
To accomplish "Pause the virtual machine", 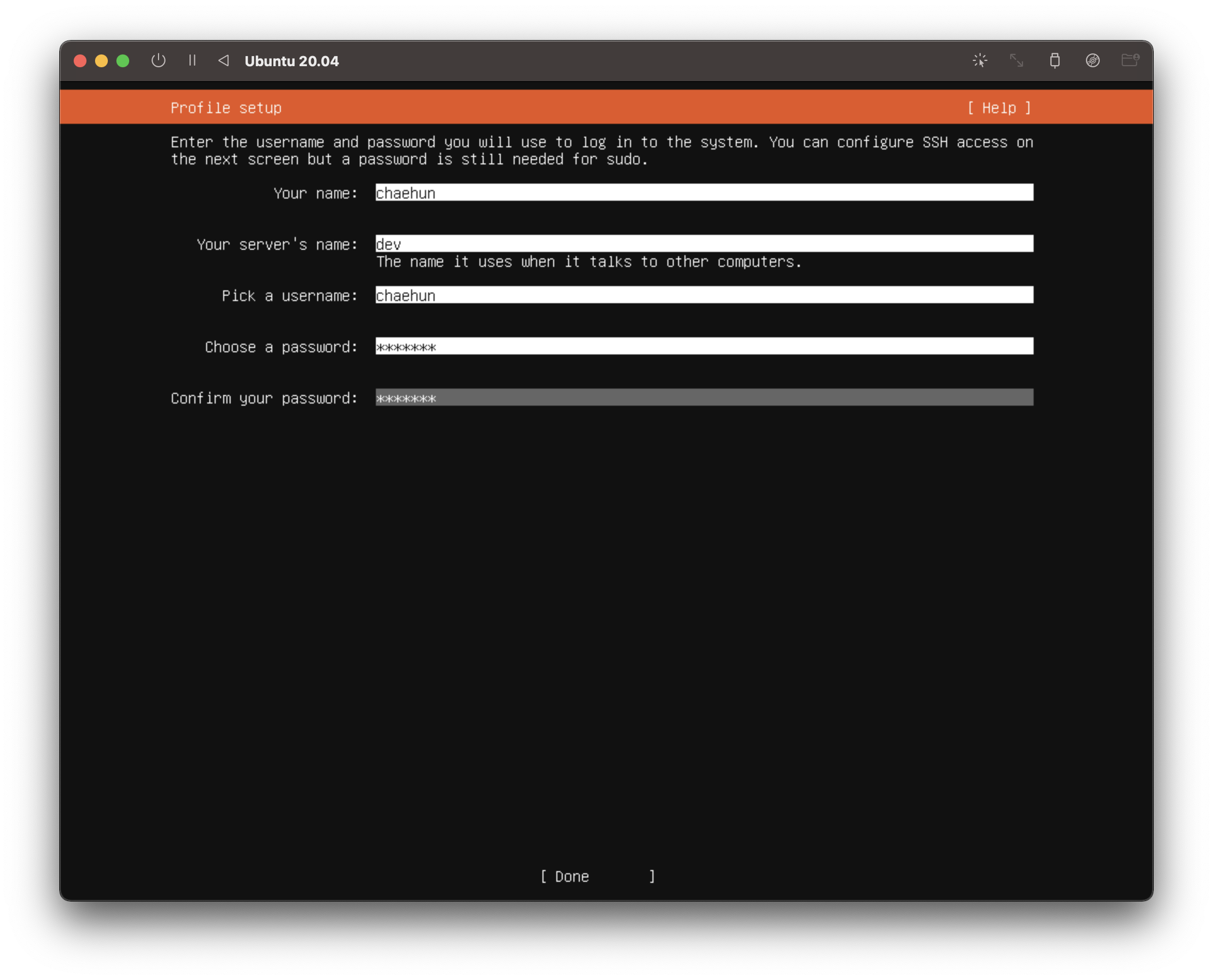I will pos(192,60).
